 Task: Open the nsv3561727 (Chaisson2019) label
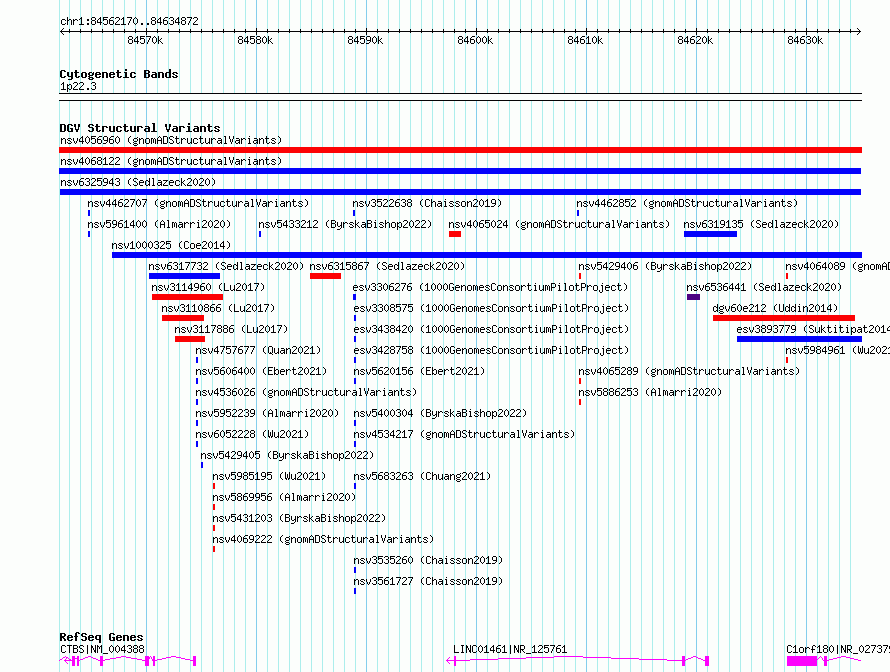[428, 581]
